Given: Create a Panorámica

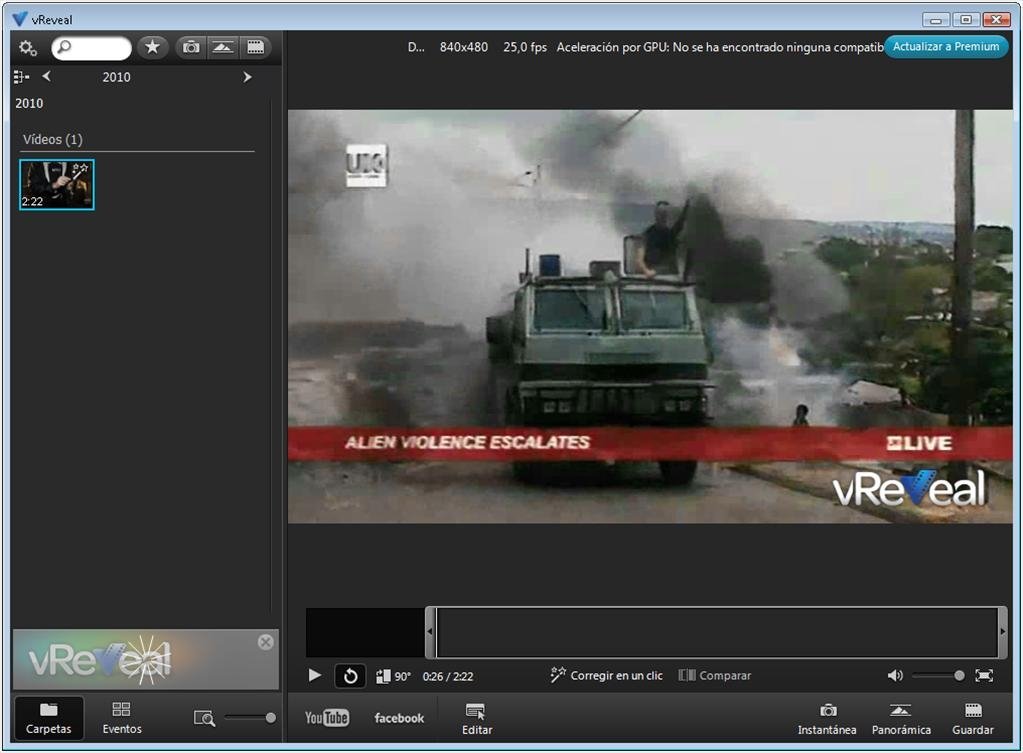Looking at the screenshot, I should tap(901, 720).
